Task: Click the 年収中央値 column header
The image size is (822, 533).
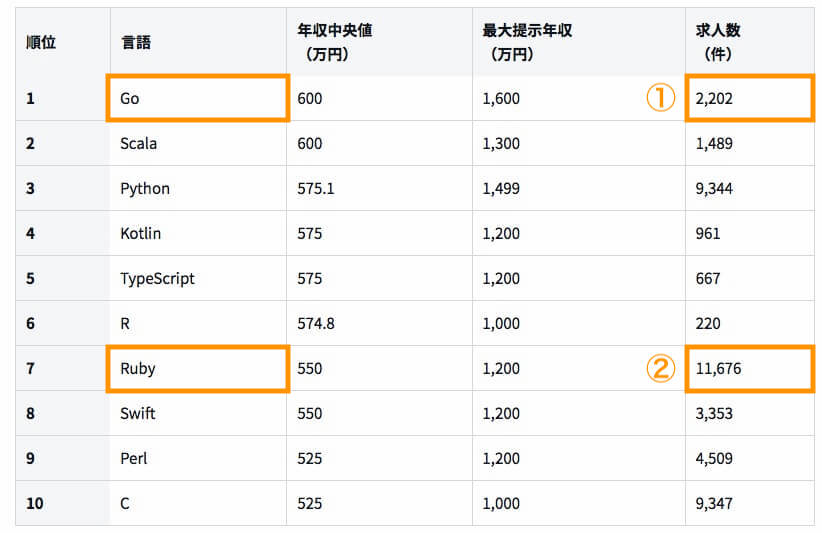Action: coord(379,42)
